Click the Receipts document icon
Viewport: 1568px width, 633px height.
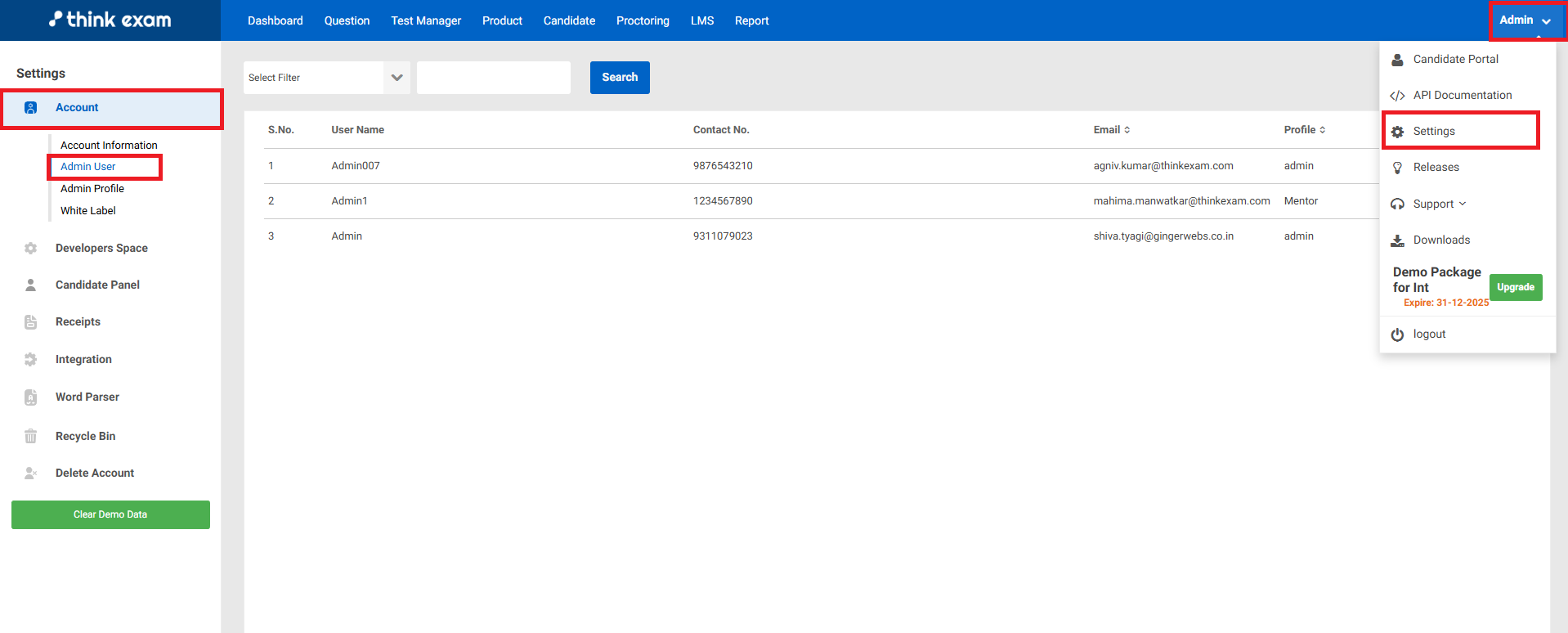click(31, 322)
